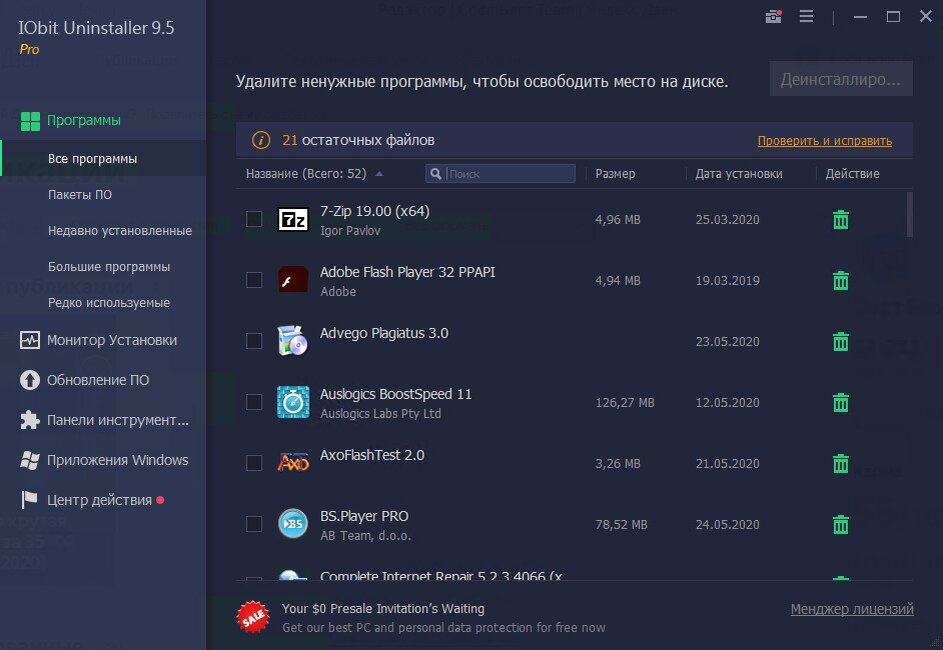Open Приложения Windows section
Image resolution: width=943 pixels, height=650 pixels.
tap(117, 460)
